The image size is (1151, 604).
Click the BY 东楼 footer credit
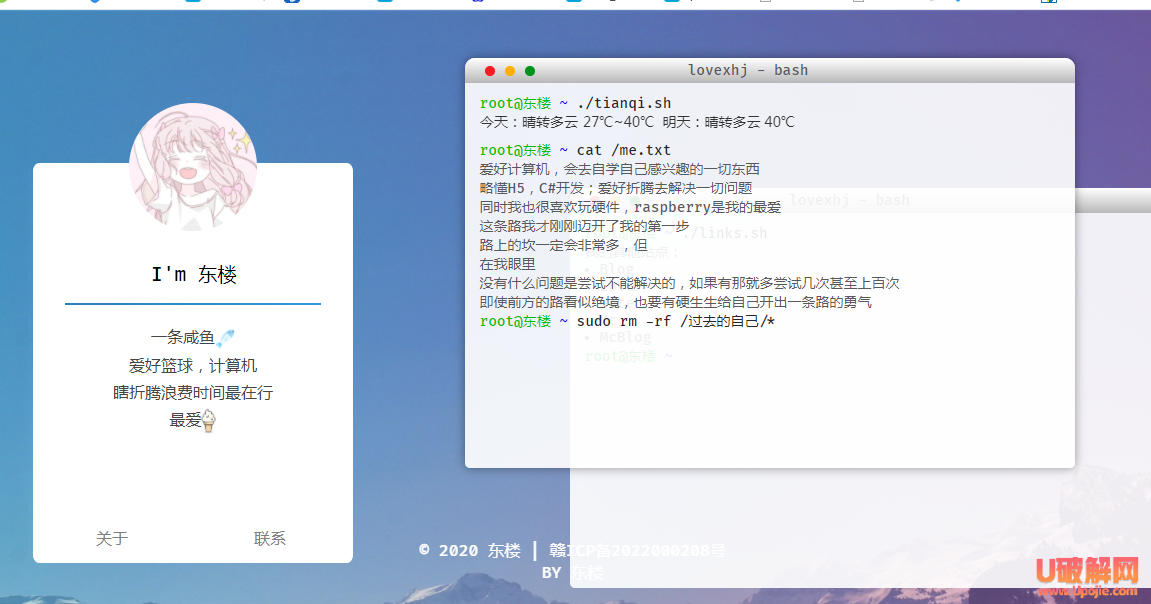point(573,573)
